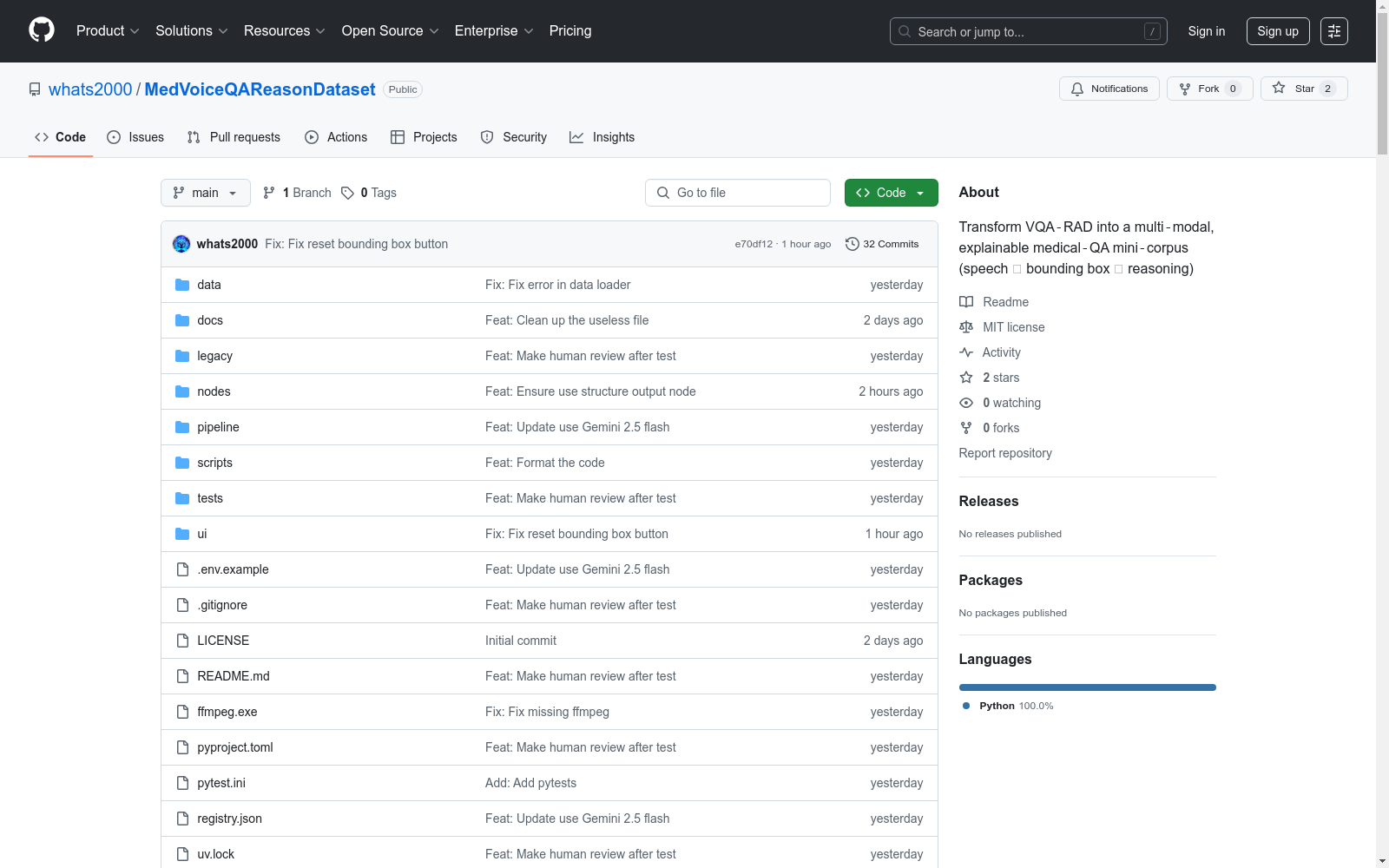Star the repository using star icon

pos(1279,88)
